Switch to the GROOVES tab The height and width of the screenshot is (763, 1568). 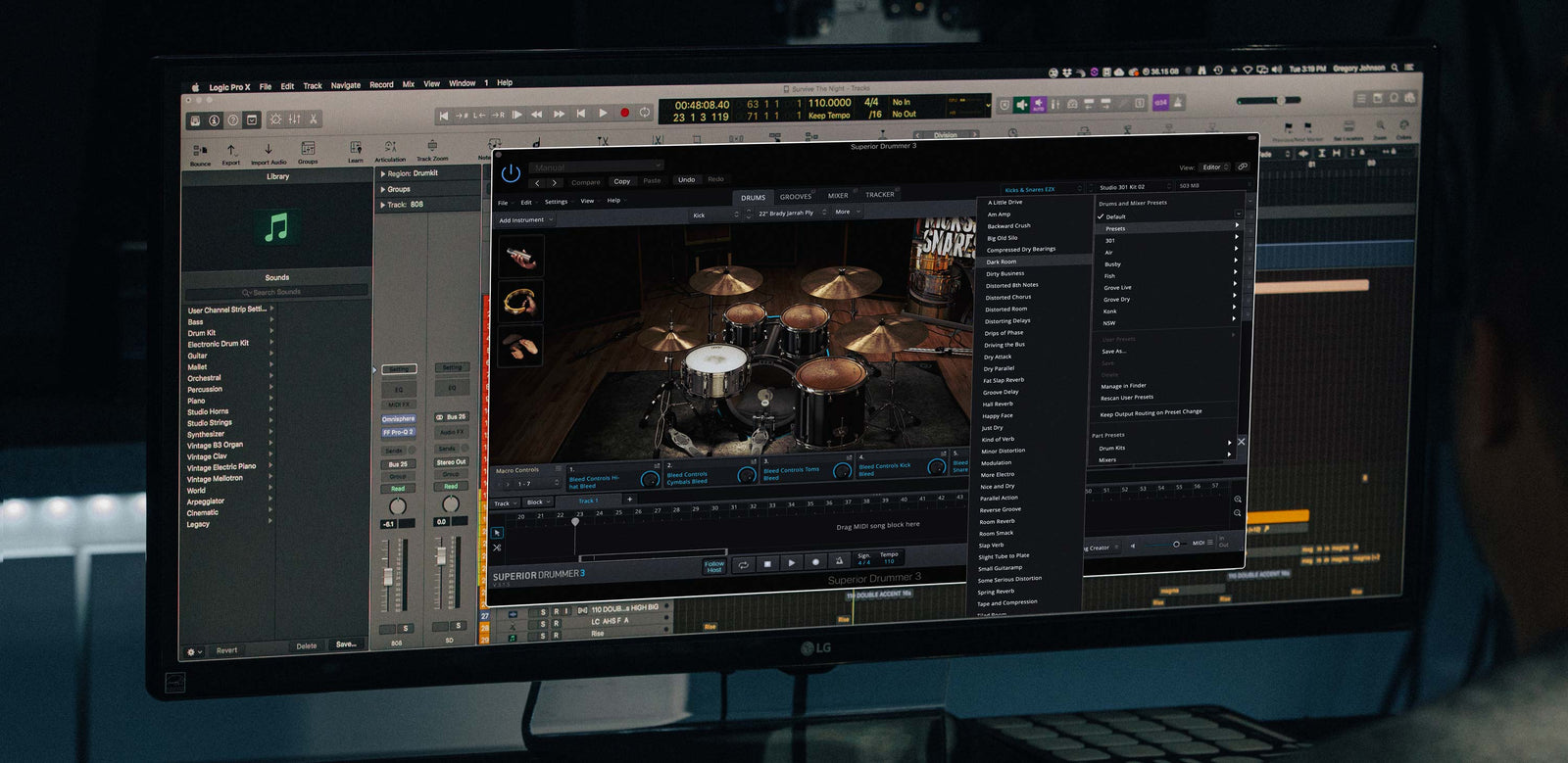click(x=796, y=196)
